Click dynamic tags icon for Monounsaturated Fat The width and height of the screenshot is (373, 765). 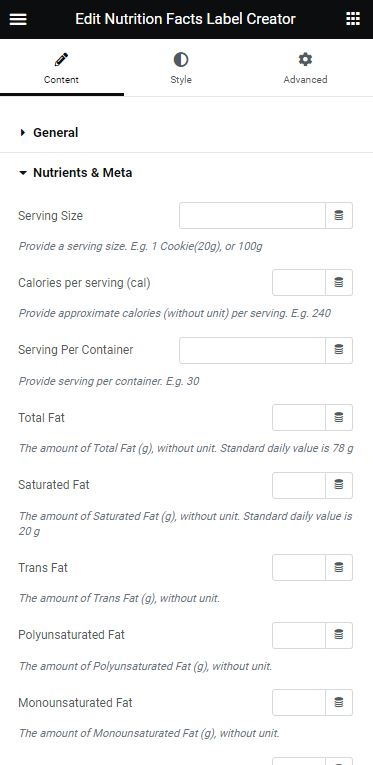pos(339,703)
